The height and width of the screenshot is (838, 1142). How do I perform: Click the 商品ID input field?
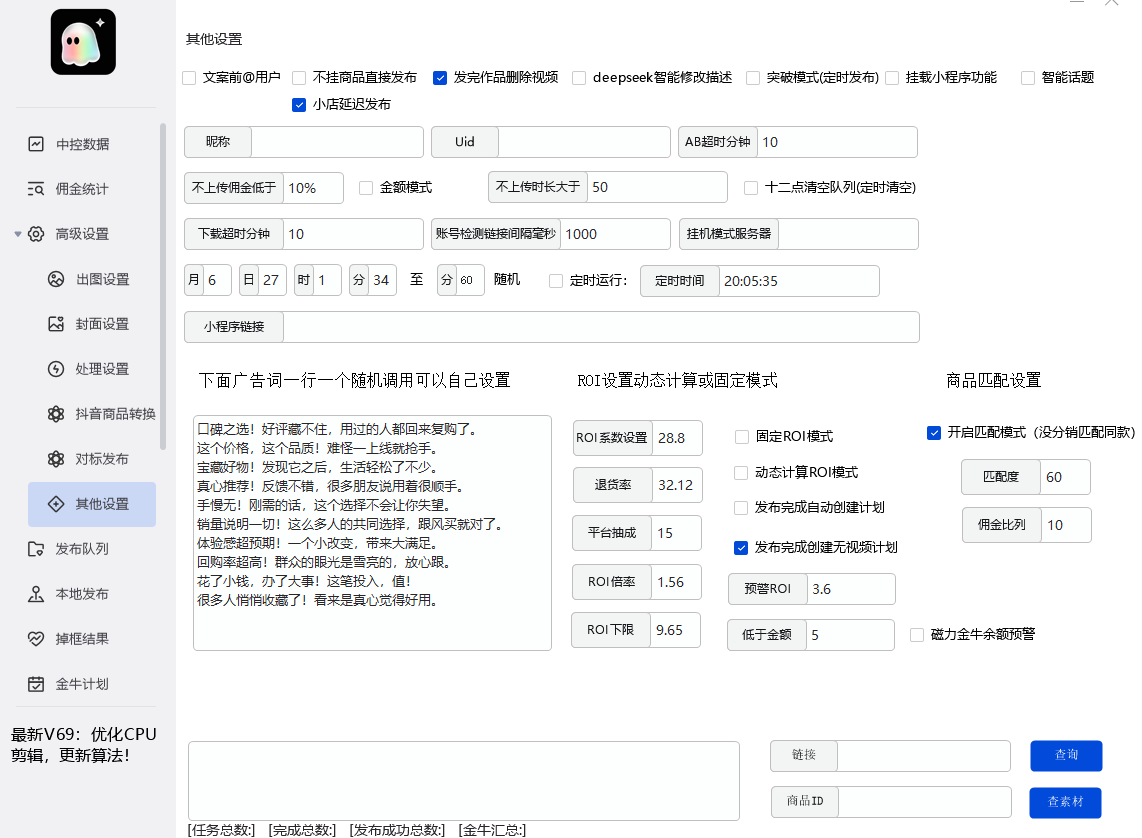tap(925, 802)
